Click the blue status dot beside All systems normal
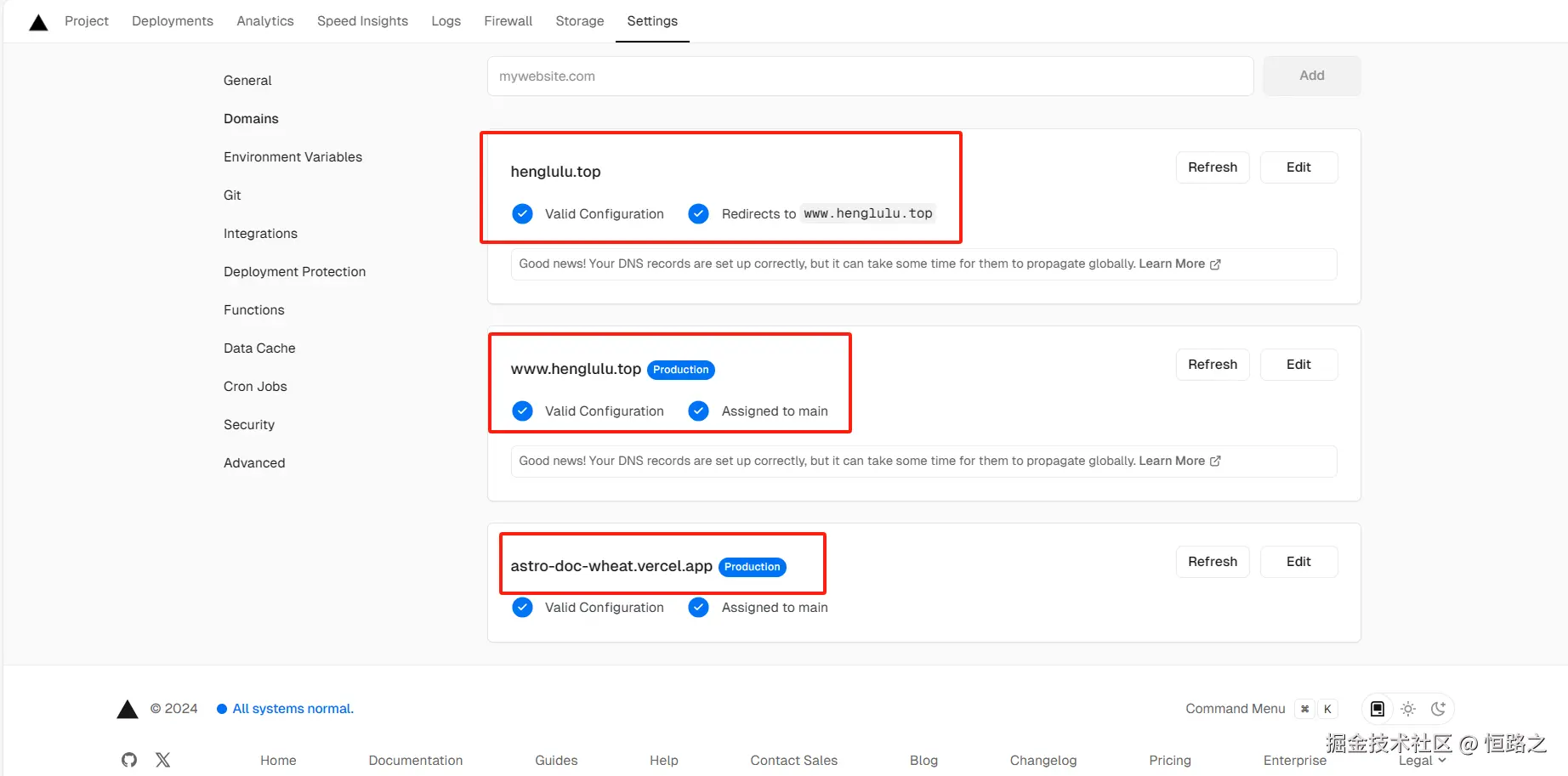 (x=222, y=709)
